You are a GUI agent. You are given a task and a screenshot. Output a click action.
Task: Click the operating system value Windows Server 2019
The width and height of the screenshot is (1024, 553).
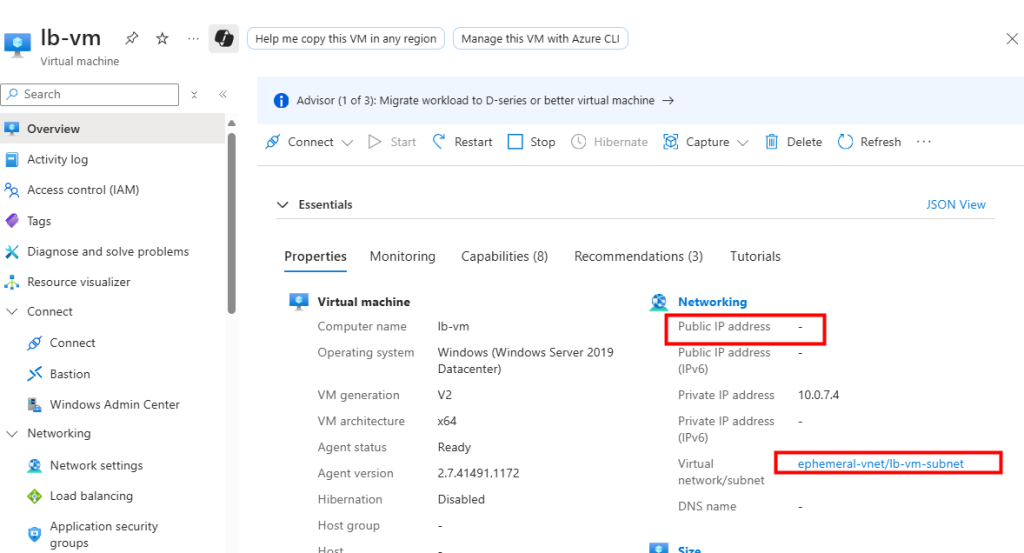point(526,360)
